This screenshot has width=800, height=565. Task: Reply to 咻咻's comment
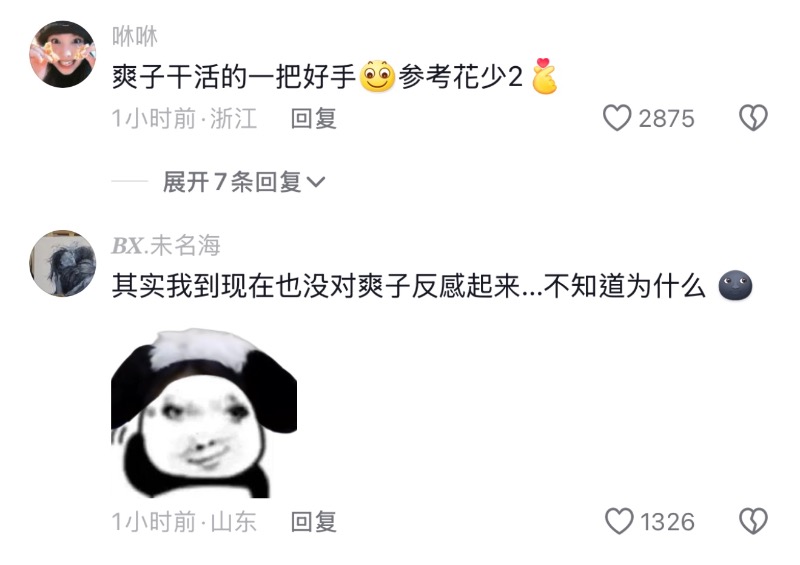tap(313, 118)
